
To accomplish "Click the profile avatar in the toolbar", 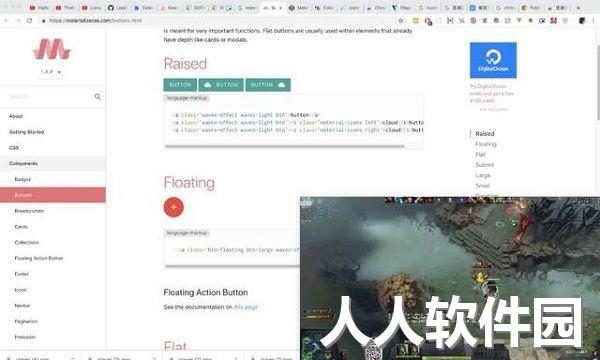I will click(x=582, y=21).
